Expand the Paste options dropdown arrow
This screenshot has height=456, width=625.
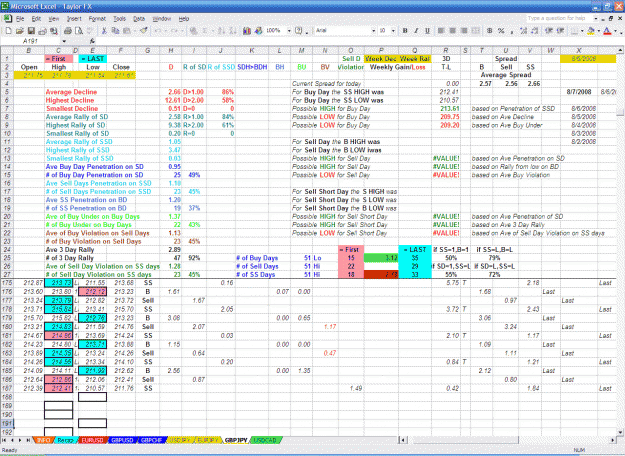pos(133,31)
